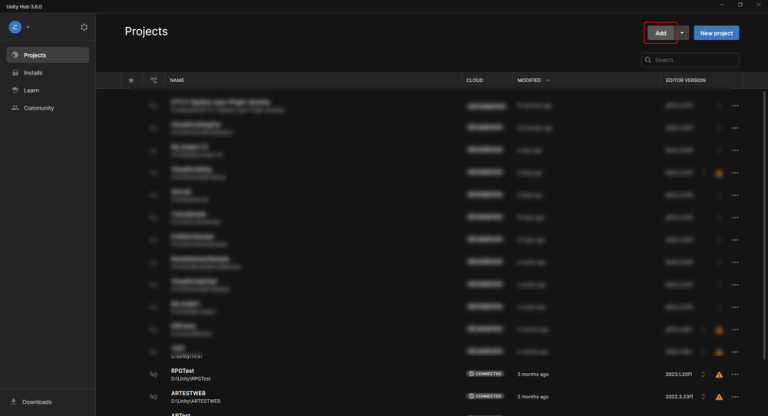Click the Add button
The height and width of the screenshot is (416, 768).
point(661,33)
